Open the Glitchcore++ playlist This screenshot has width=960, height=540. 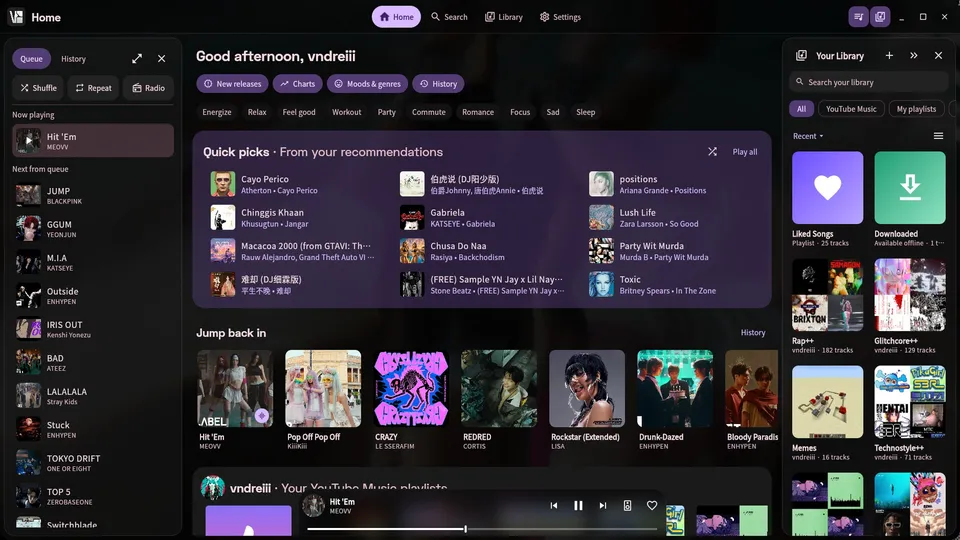point(910,306)
